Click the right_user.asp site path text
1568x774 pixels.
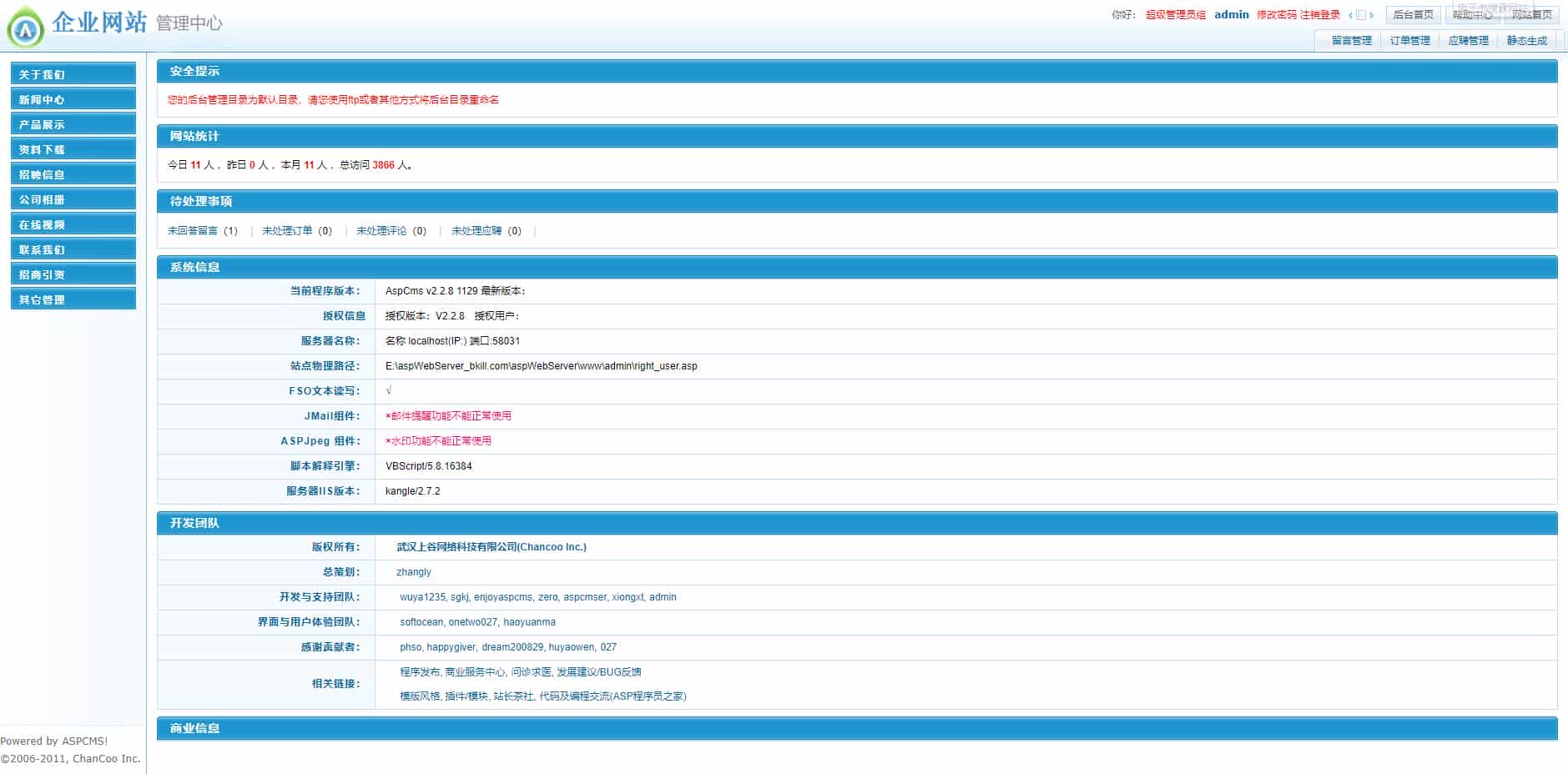tap(542, 366)
